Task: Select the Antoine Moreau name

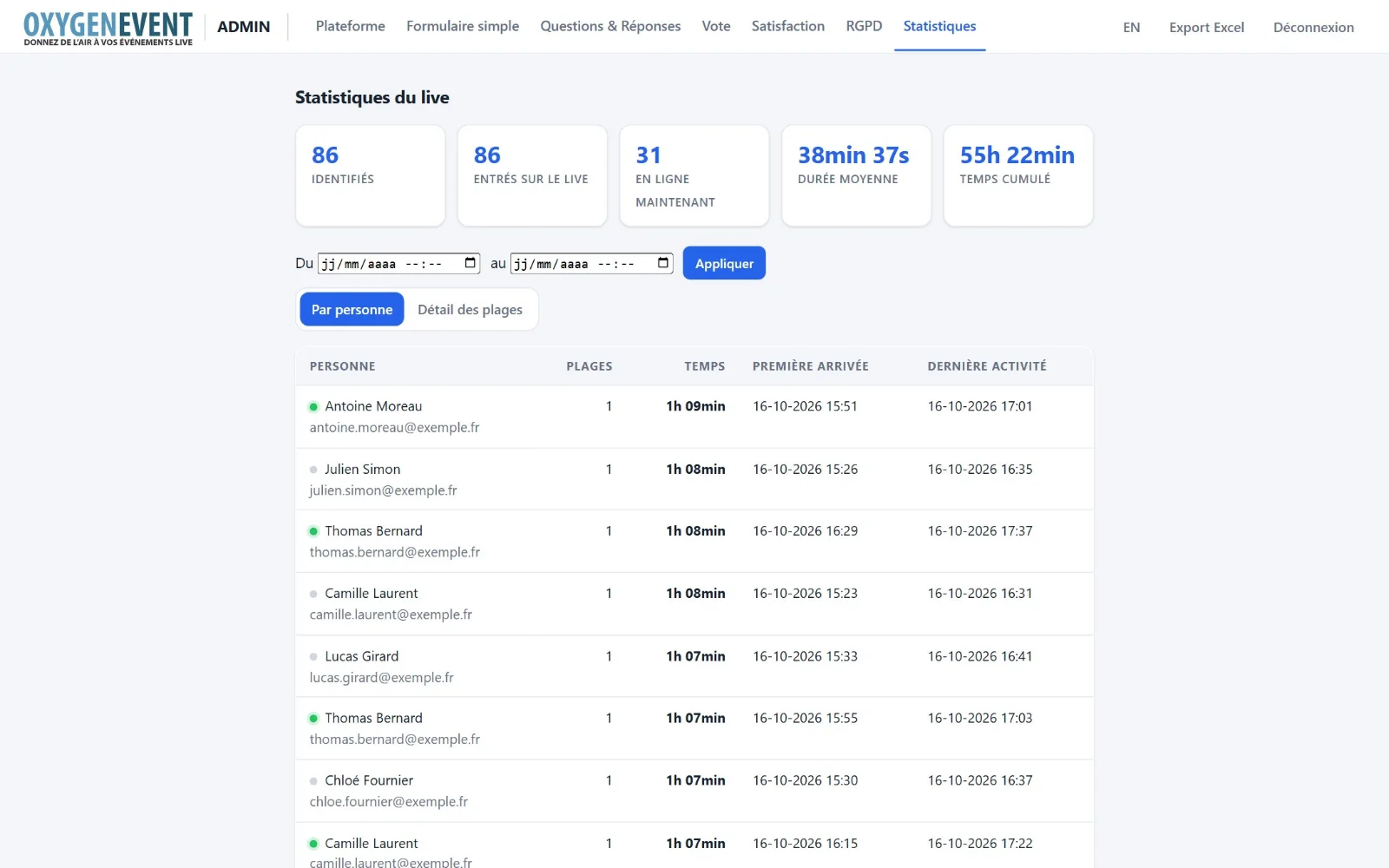Action: (373, 406)
